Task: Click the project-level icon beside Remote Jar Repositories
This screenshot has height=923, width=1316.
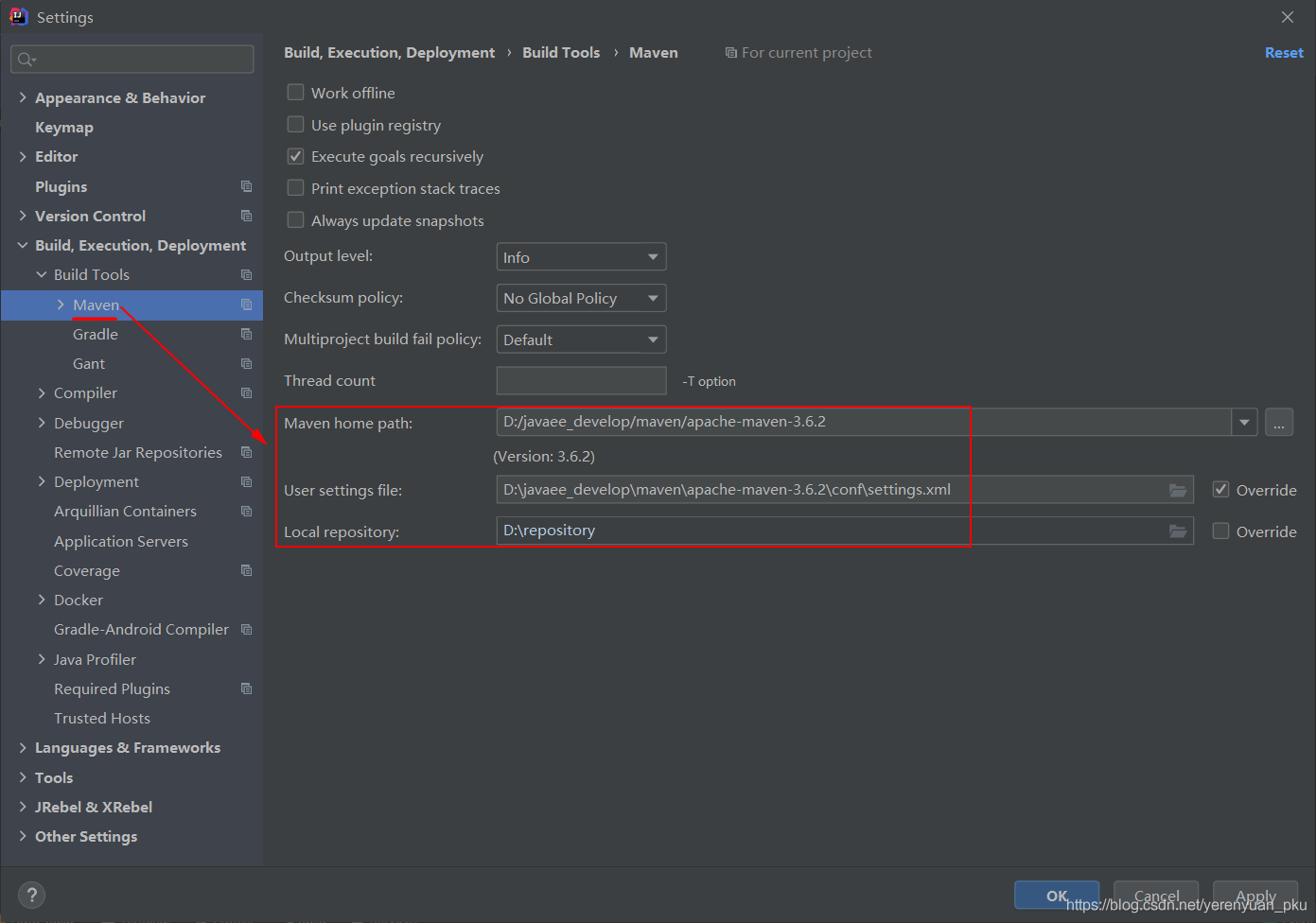Action: click(246, 452)
